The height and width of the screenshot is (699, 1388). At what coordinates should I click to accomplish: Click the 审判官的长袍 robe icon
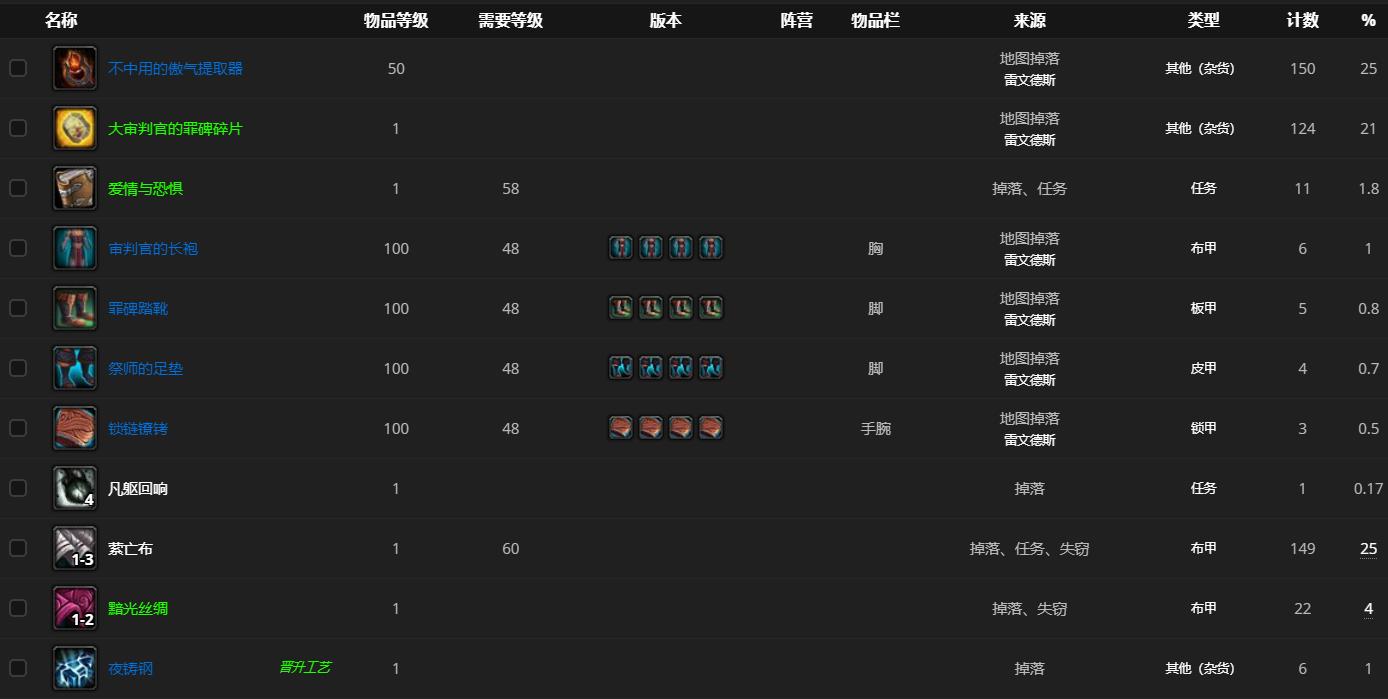tap(75, 248)
